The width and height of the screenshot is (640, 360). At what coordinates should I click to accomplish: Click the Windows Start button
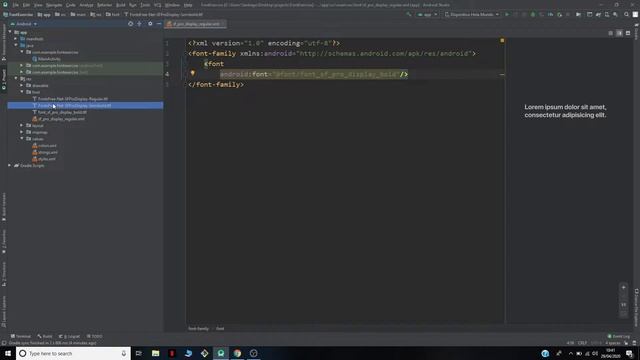tap(8, 353)
